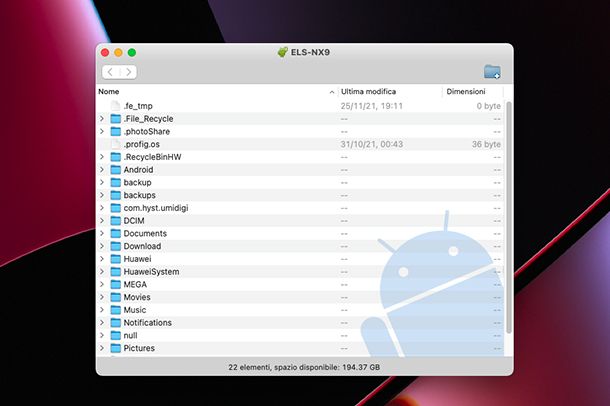Select the Huawei folder name
Image resolution: width=610 pixels, height=406 pixels.
click(x=137, y=259)
